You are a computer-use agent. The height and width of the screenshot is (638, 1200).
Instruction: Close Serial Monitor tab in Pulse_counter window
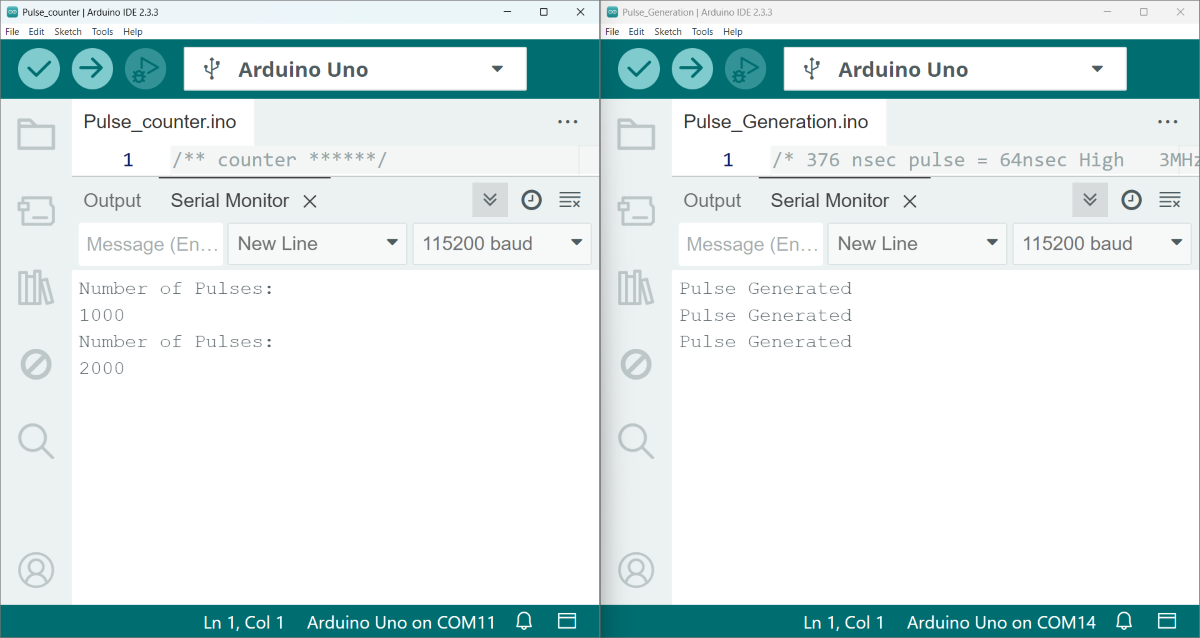click(x=310, y=201)
